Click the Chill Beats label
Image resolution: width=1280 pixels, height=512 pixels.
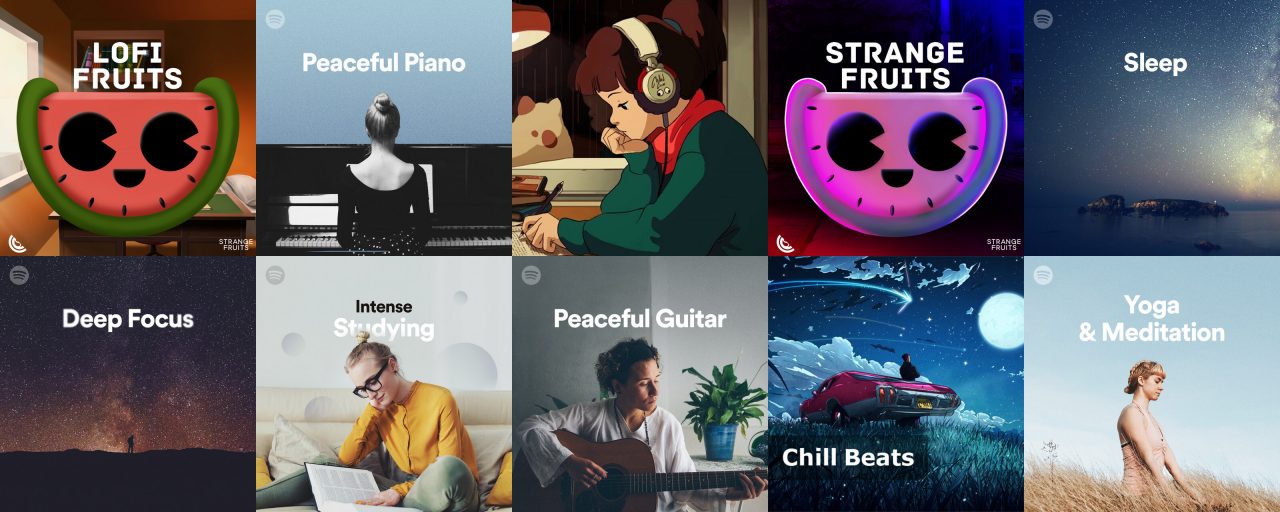pos(848,458)
